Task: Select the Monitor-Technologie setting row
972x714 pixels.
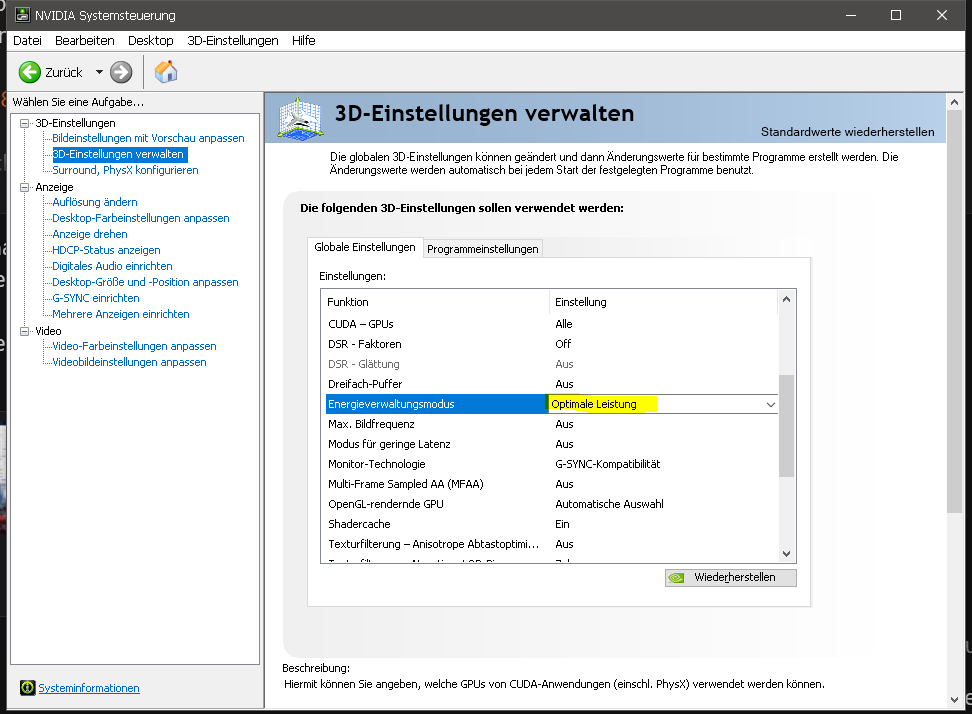Action: click(552, 464)
